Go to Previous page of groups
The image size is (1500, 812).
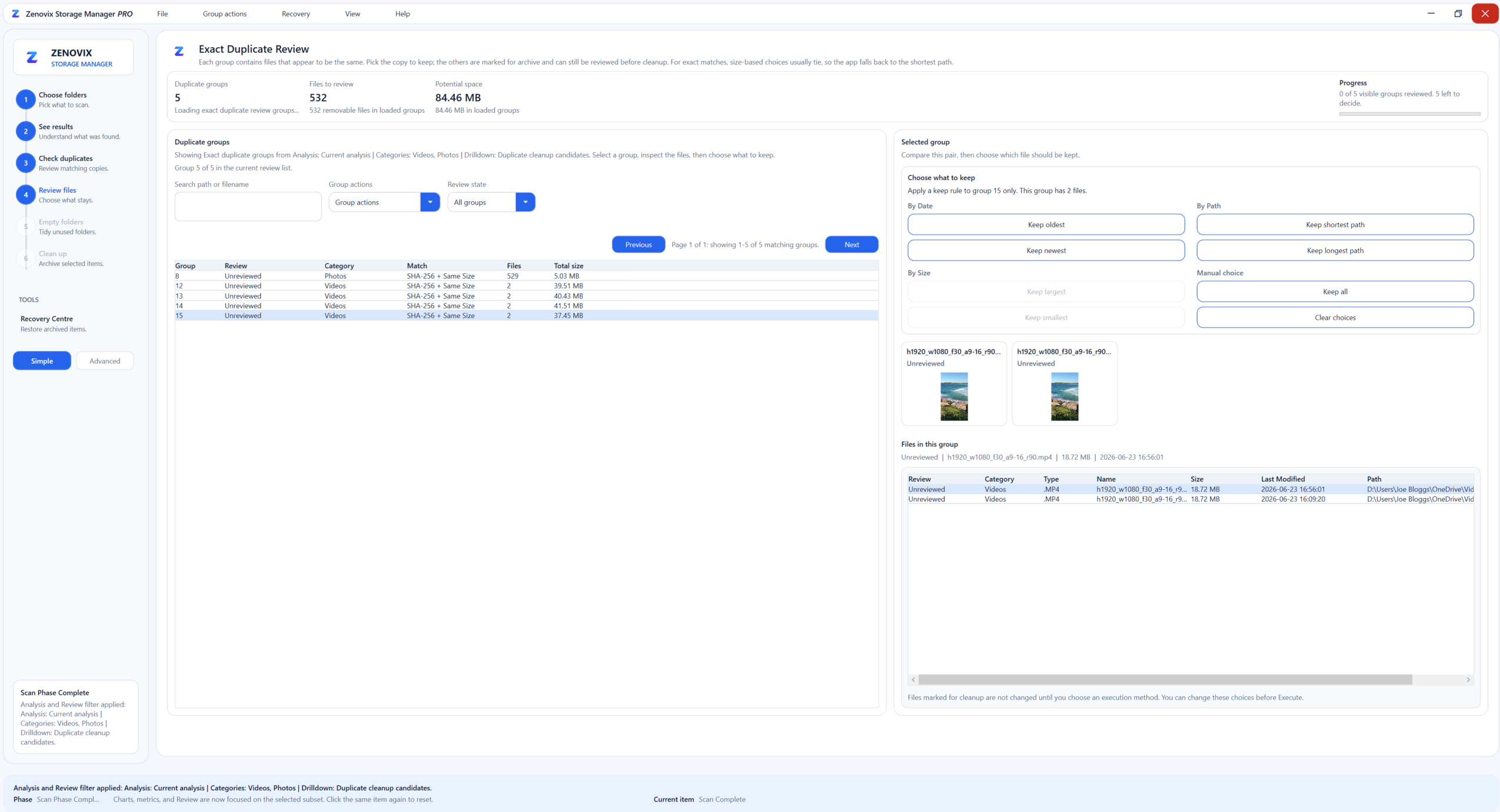[638, 245]
